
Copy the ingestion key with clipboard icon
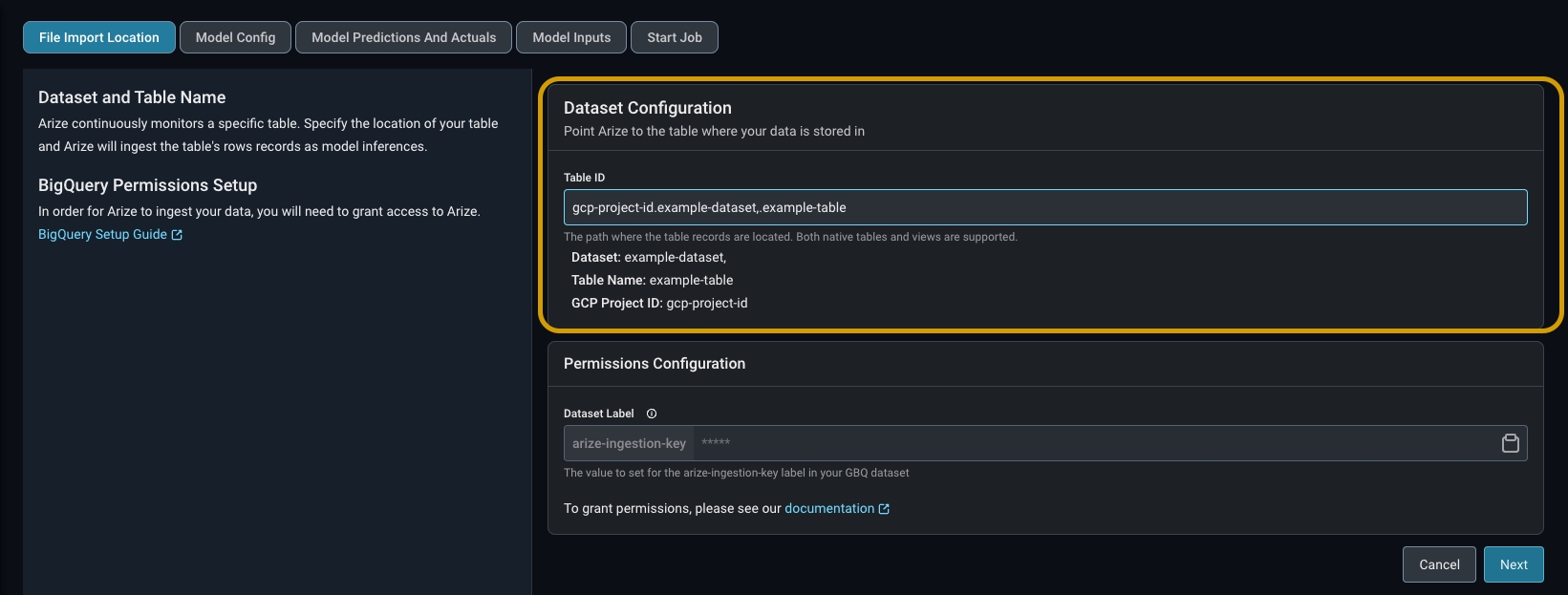pos(1511,443)
